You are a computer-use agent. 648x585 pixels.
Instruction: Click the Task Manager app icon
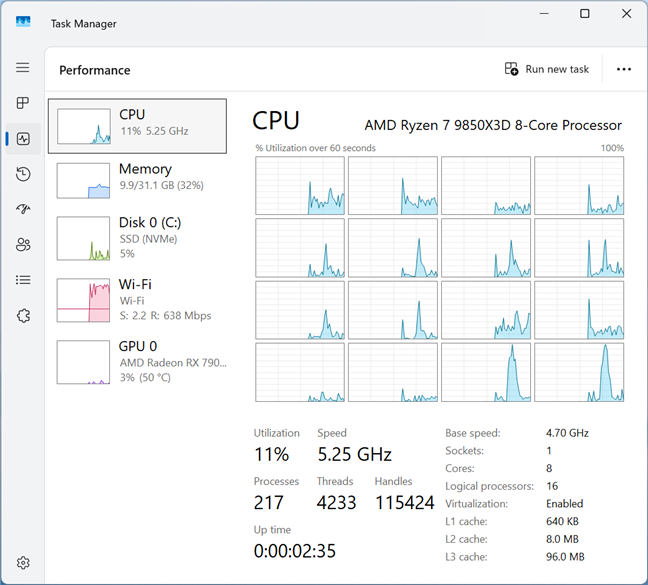pos(23,21)
